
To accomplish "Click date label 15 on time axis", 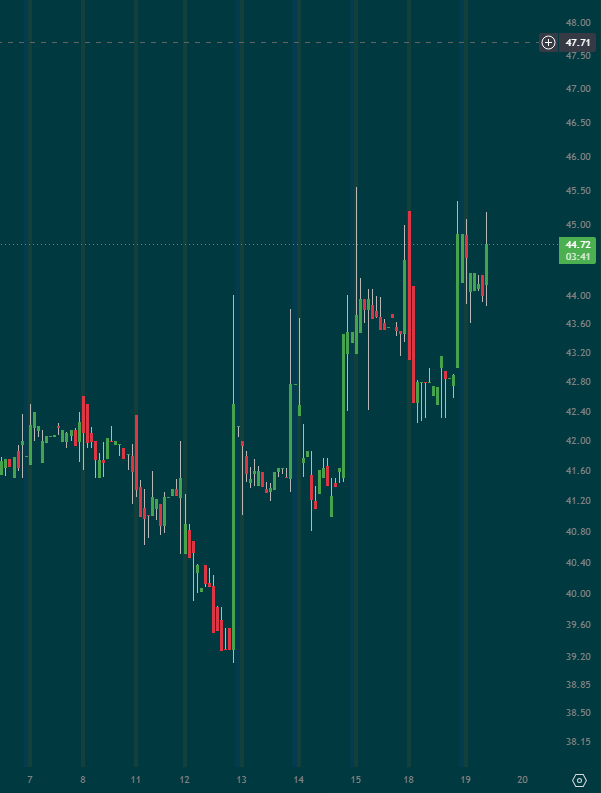I will (356, 780).
